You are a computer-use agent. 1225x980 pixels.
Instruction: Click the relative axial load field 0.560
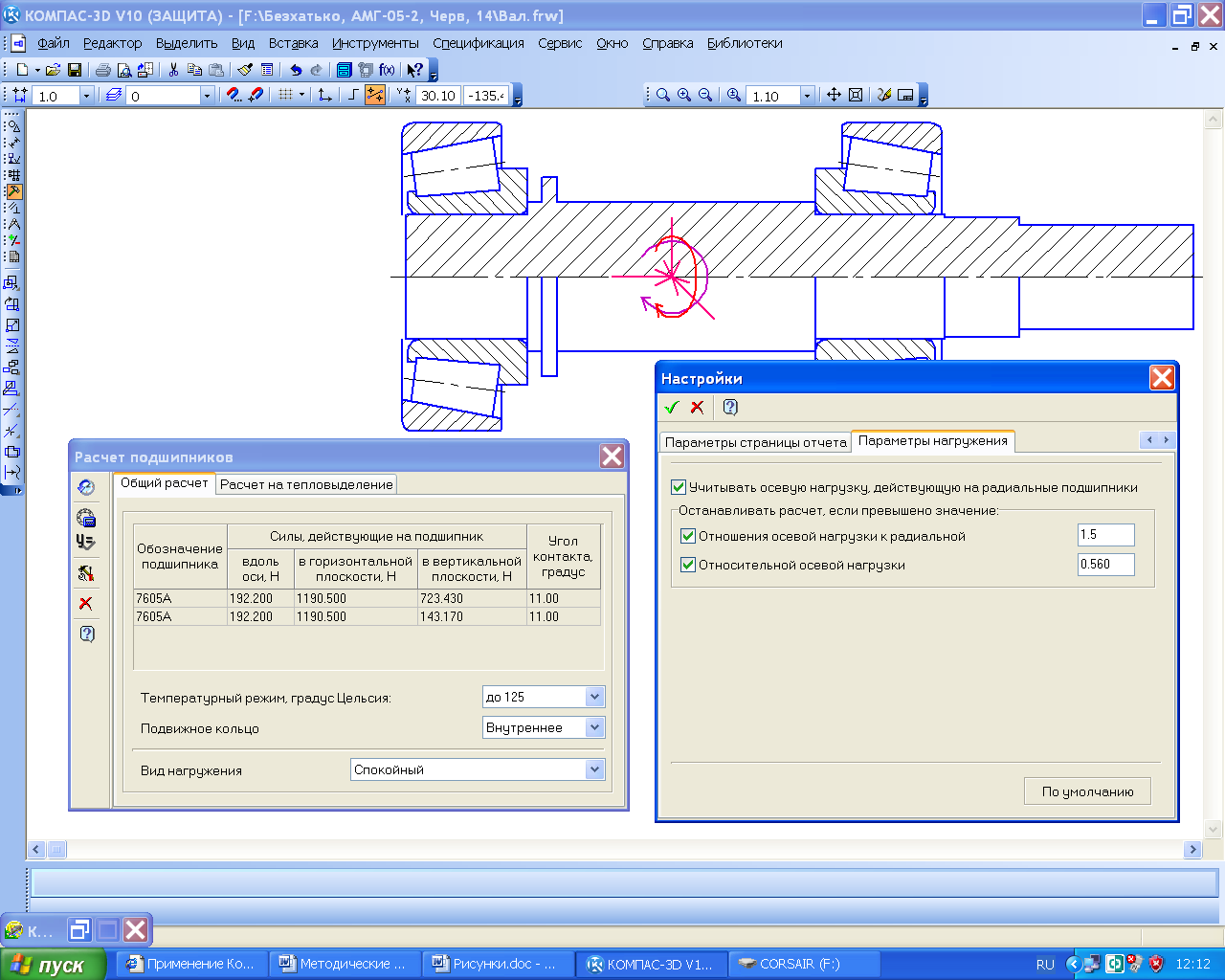[x=1105, y=565]
